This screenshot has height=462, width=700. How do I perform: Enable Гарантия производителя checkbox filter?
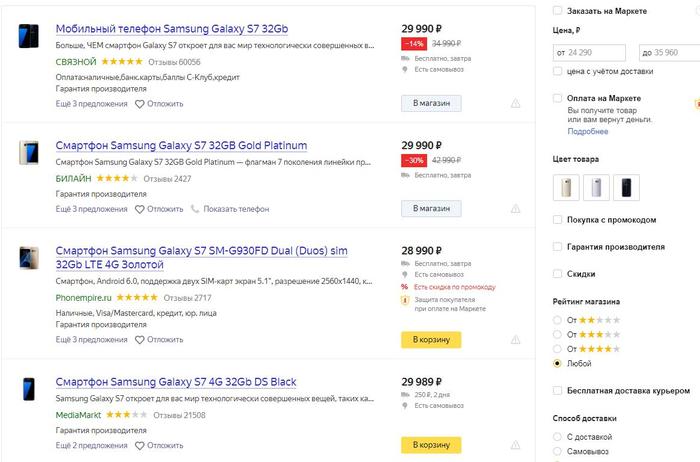click(x=557, y=246)
